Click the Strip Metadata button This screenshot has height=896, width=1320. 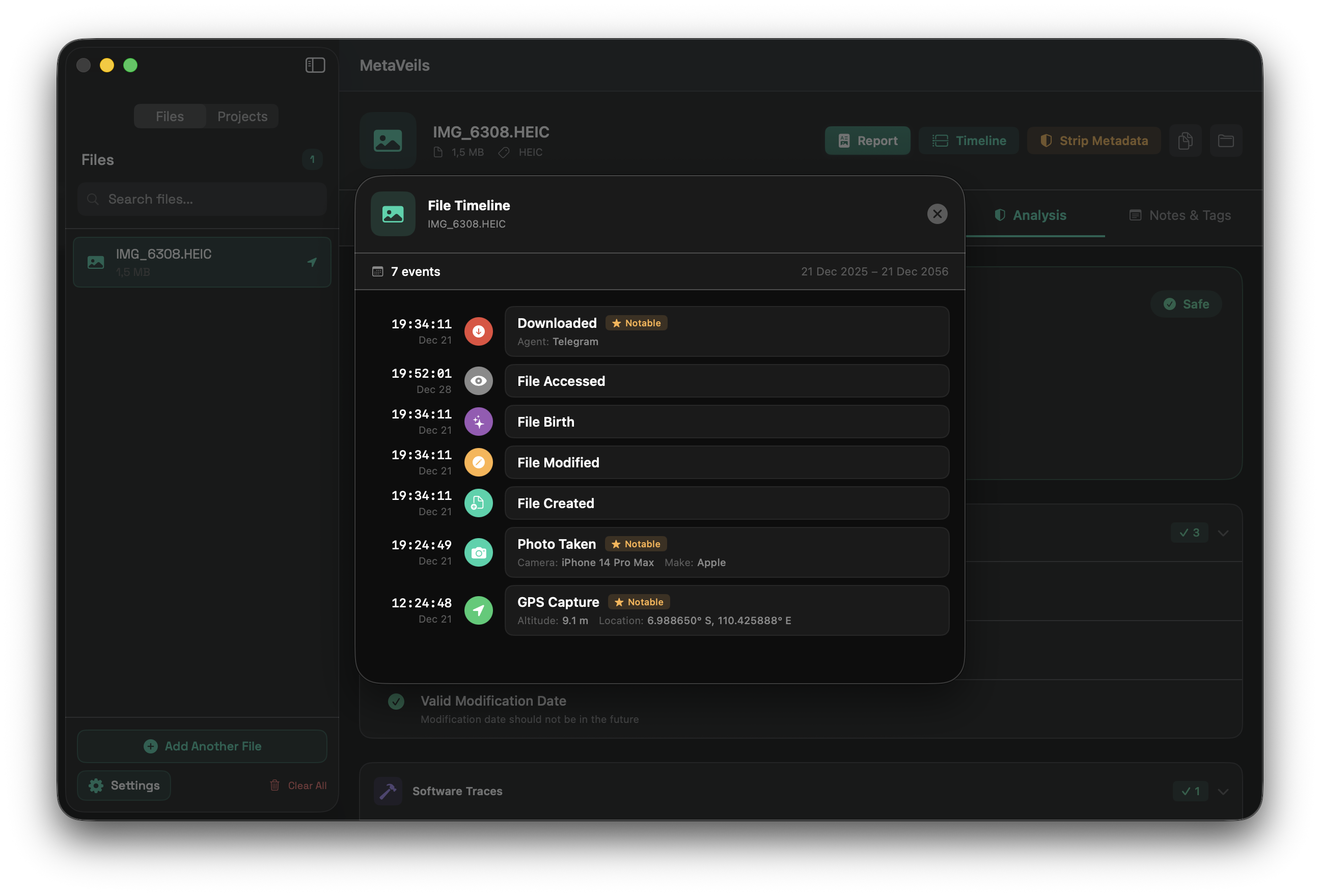[1093, 141]
